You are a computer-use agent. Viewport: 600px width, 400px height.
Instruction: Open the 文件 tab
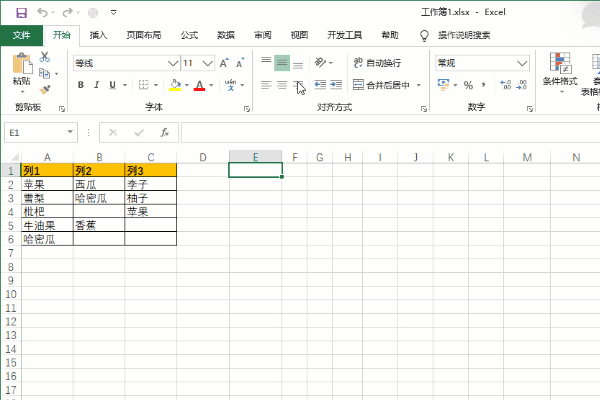click(x=21, y=35)
